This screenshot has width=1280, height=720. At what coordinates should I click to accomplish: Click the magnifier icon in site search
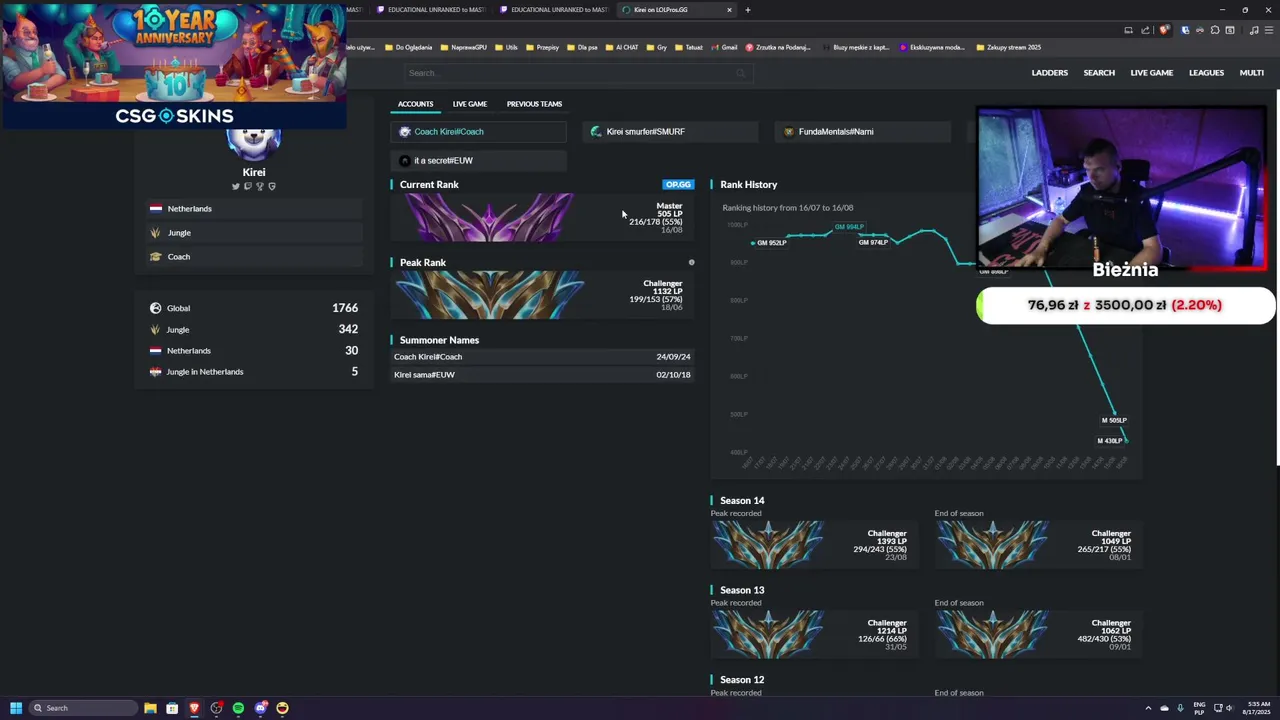pos(740,73)
